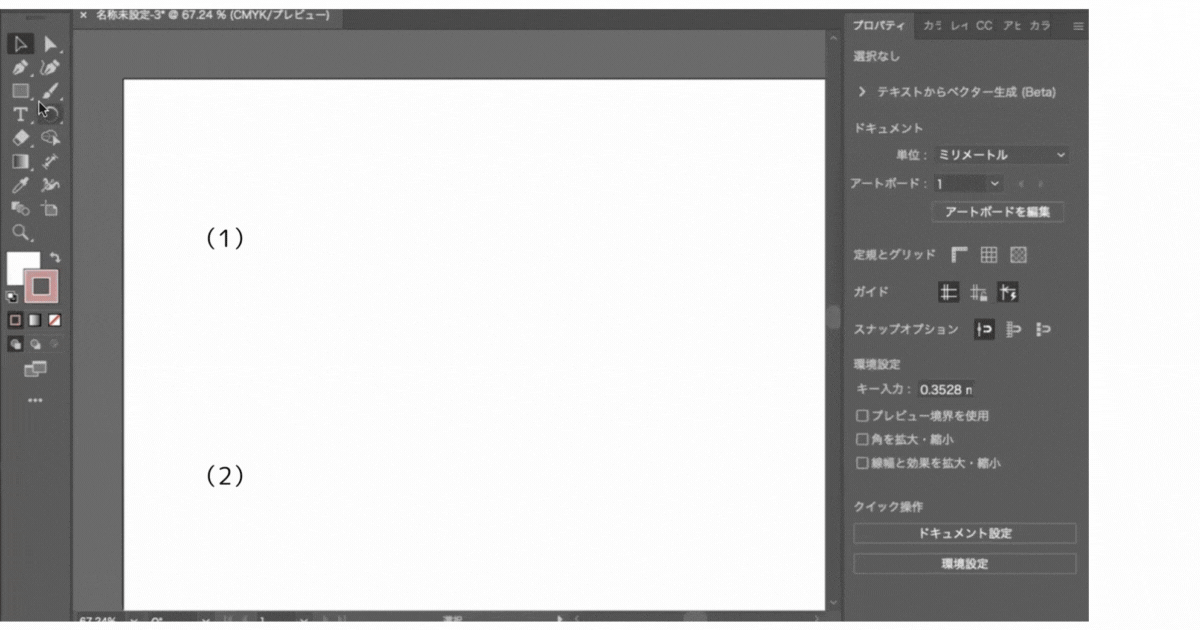
Task: Apply None (red slash) to stroke
Action: point(54,320)
